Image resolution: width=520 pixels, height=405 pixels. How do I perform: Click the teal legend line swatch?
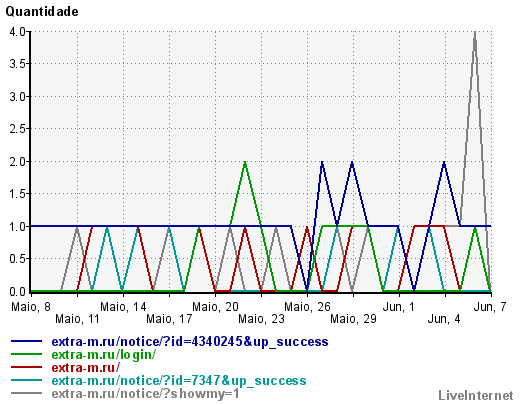(26, 380)
